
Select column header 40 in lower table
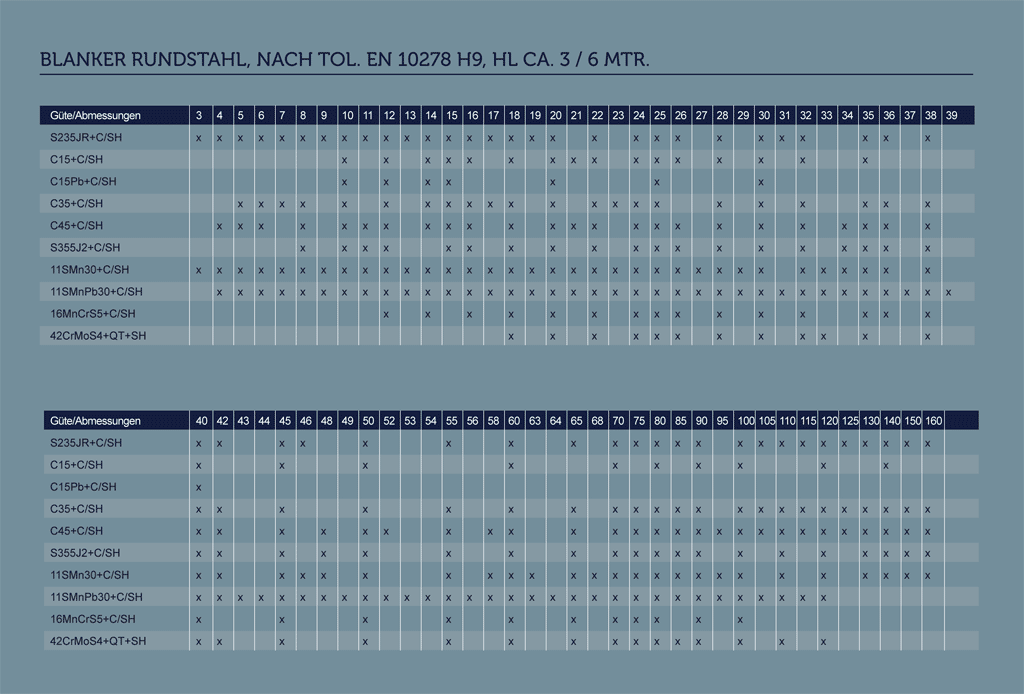(x=200, y=421)
